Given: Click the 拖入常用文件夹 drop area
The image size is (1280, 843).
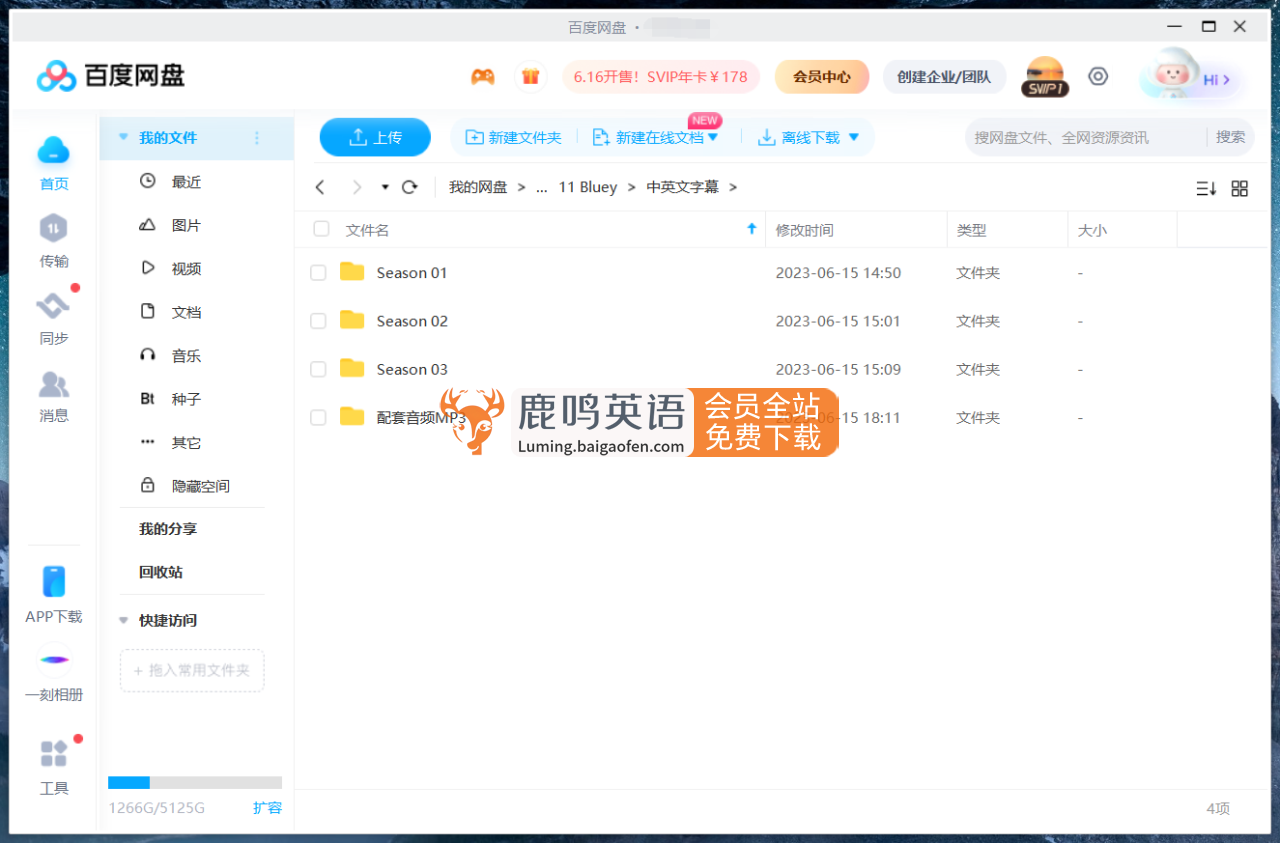Looking at the screenshot, I should pos(192,671).
